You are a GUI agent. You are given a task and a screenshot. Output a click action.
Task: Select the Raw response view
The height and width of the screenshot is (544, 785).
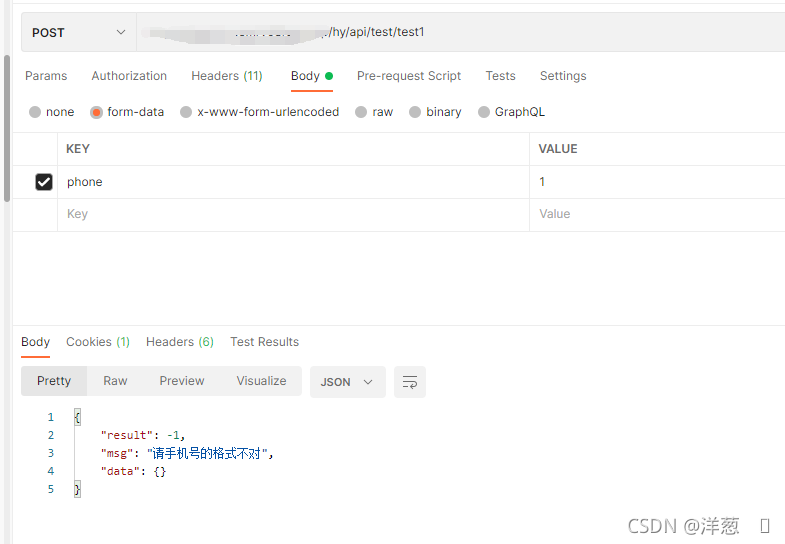115,381
